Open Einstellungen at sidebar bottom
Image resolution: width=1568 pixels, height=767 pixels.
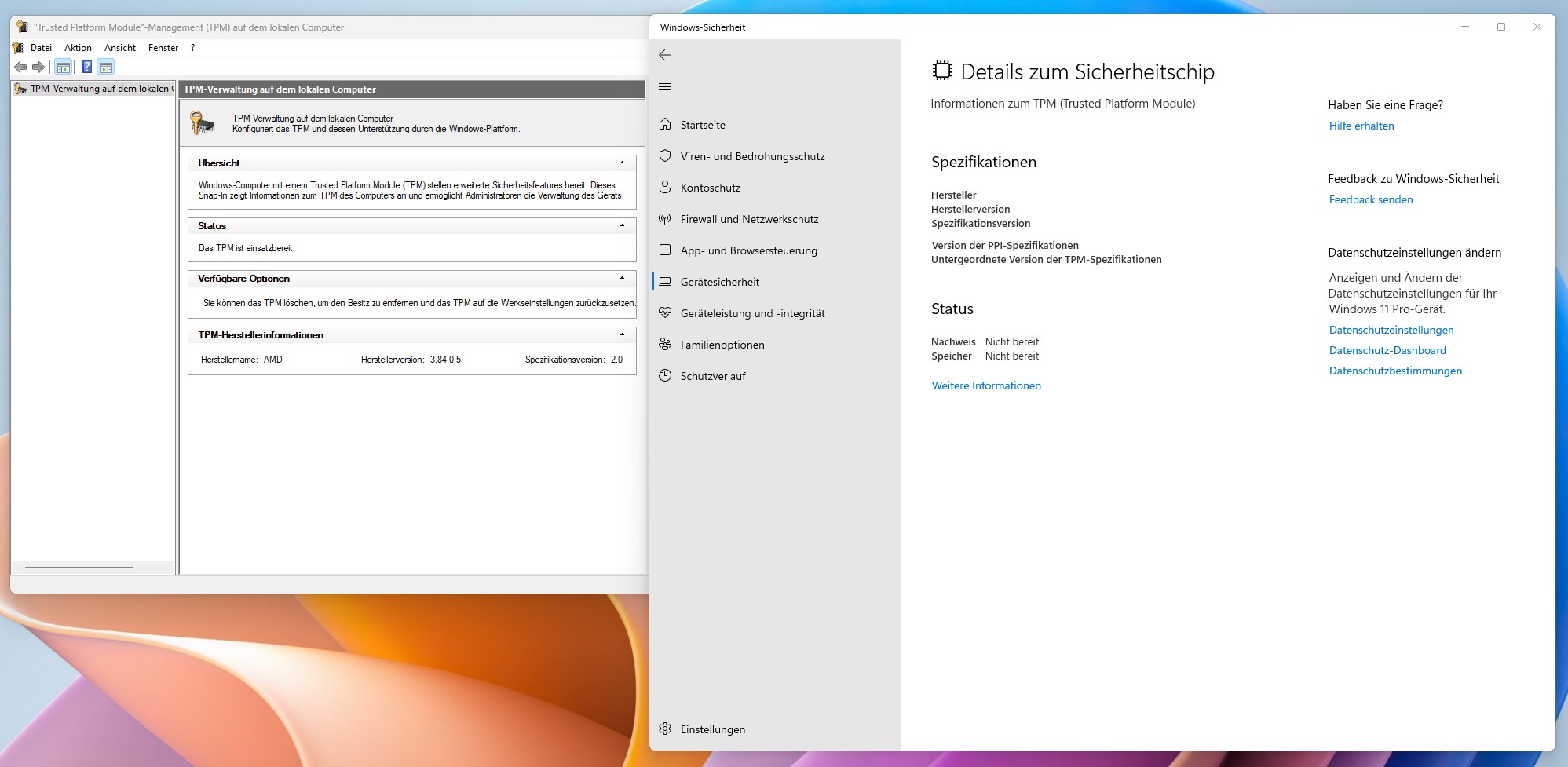775,729
